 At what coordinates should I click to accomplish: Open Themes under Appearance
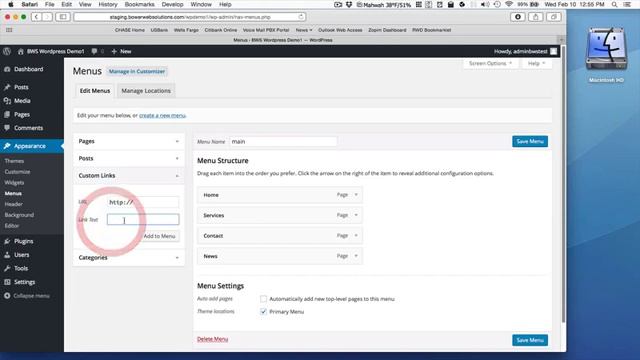tap(14, 161)
